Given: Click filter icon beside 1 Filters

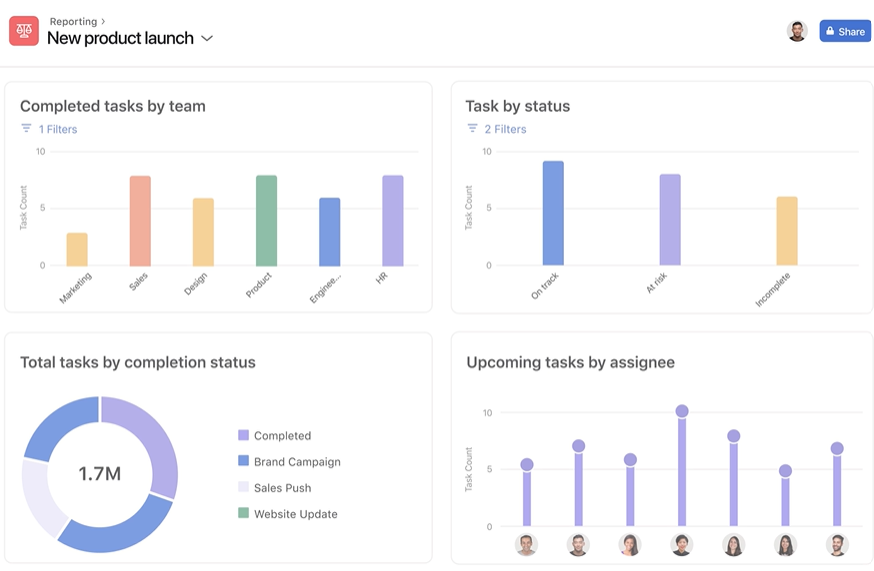Looking at the screenshot, I should coord(26,128).
